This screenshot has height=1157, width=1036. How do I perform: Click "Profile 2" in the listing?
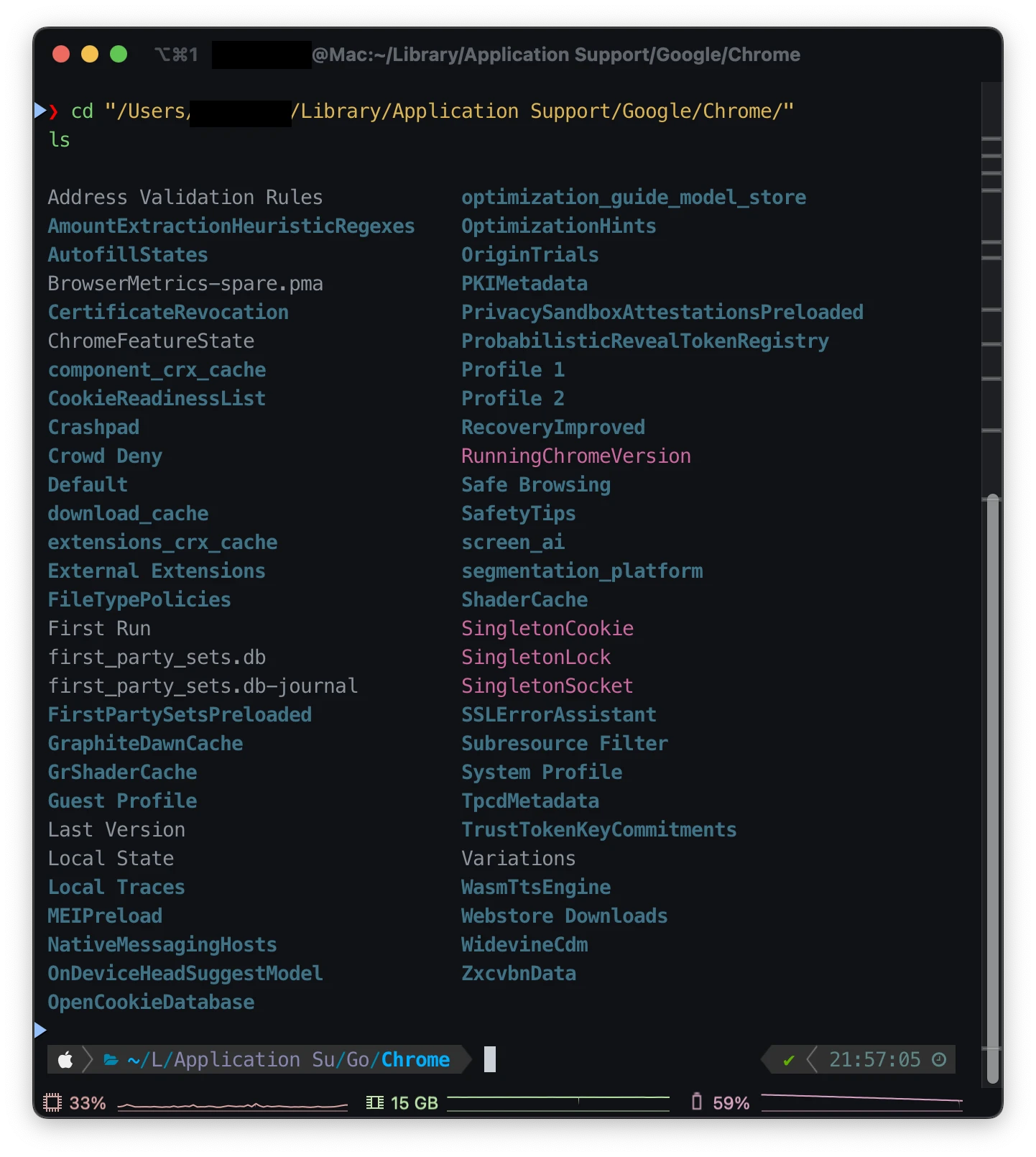point(513,399)
